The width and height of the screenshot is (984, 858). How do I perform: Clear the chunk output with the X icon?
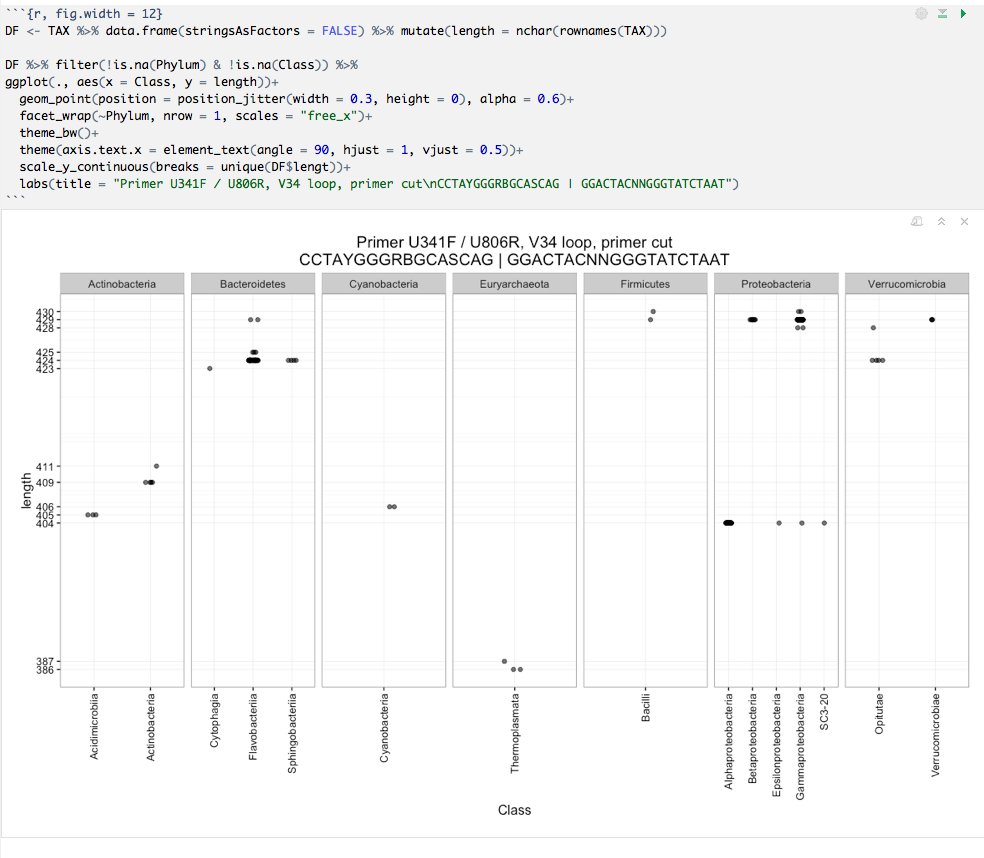(965, 222)
